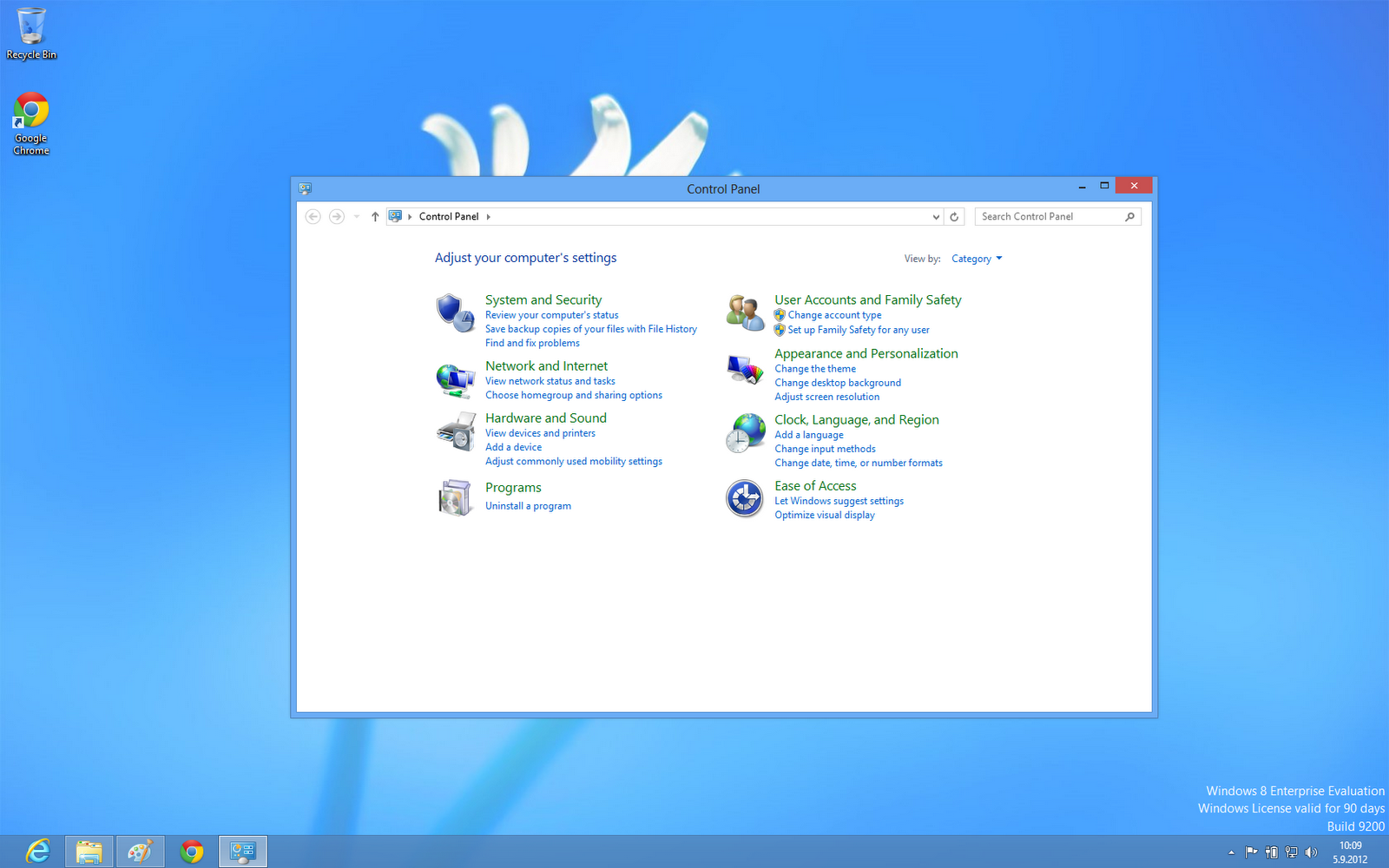Click Change account type

(834, 315)
